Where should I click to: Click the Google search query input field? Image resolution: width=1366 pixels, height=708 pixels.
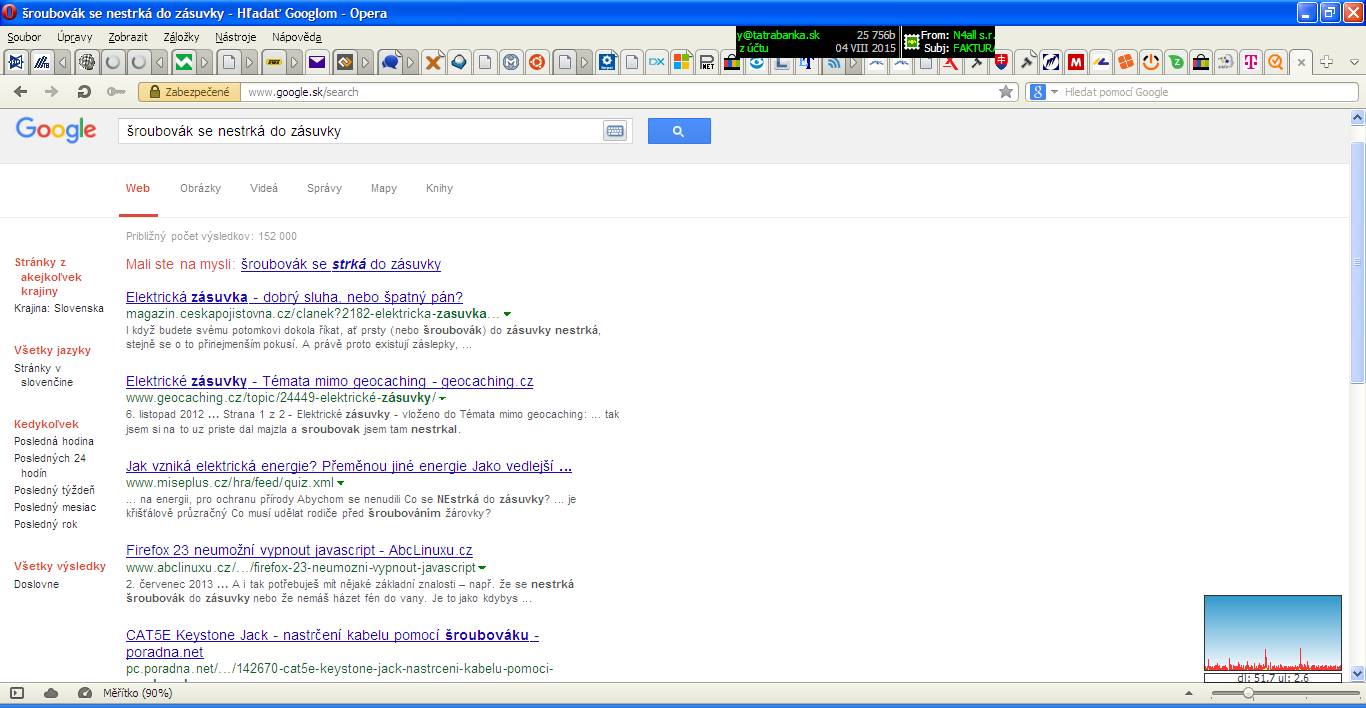[360, 131]
